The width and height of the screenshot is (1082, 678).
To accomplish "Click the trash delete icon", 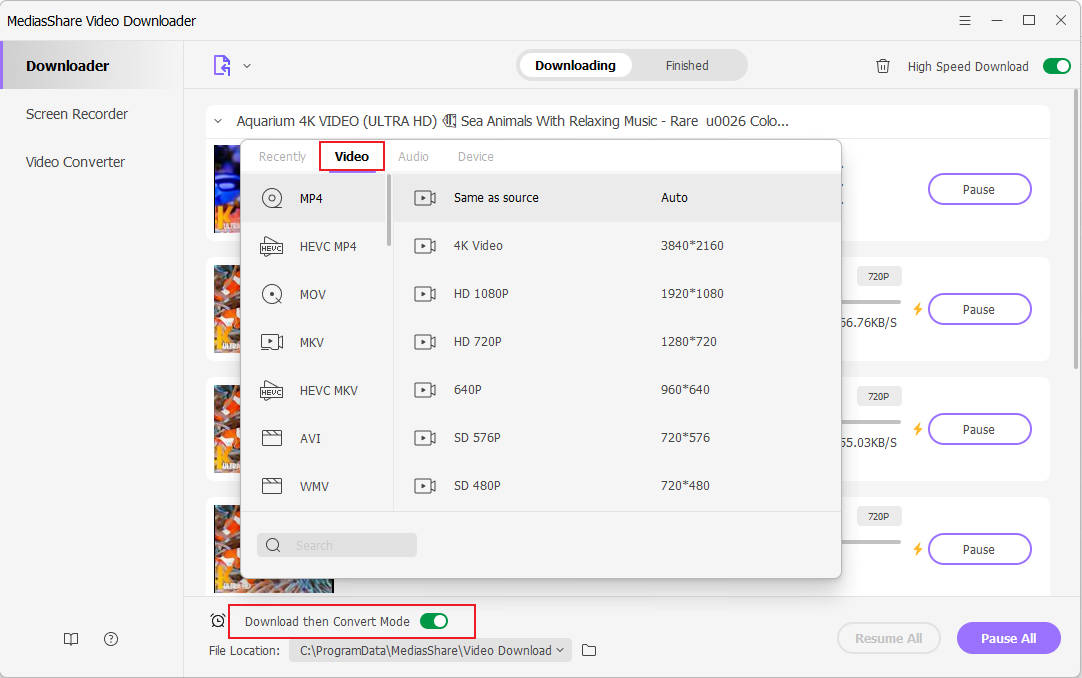I will (883, 66).
